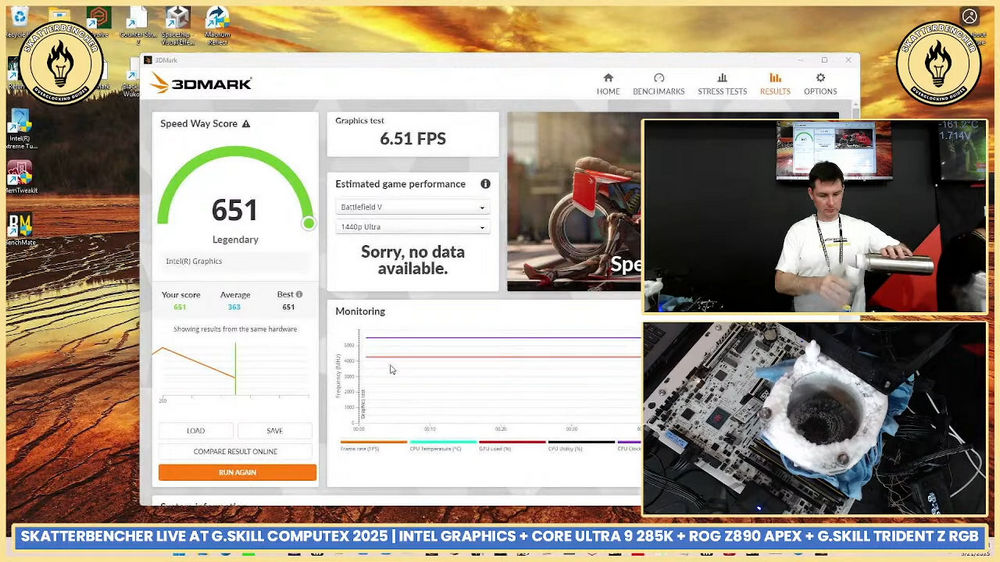Image resolution: width=1000 pixels, height=562 pixels.
Task: Expand the 1440p Ultra resolution dropdown
Action: click(413, 227)
